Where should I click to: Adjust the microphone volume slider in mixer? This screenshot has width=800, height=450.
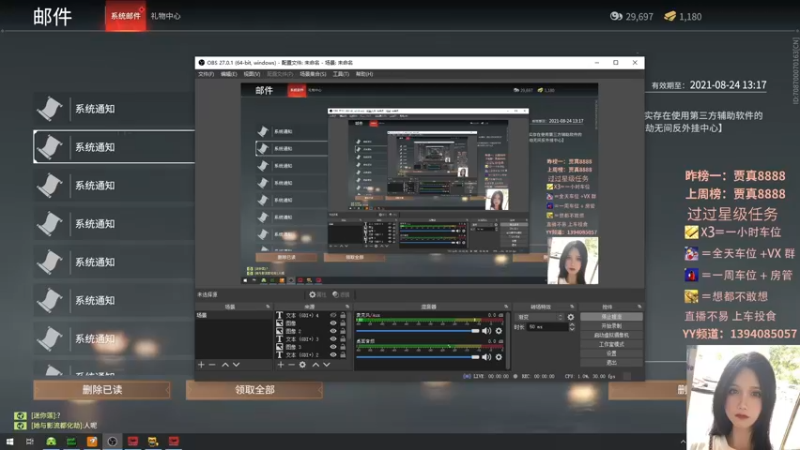[418, 331]
